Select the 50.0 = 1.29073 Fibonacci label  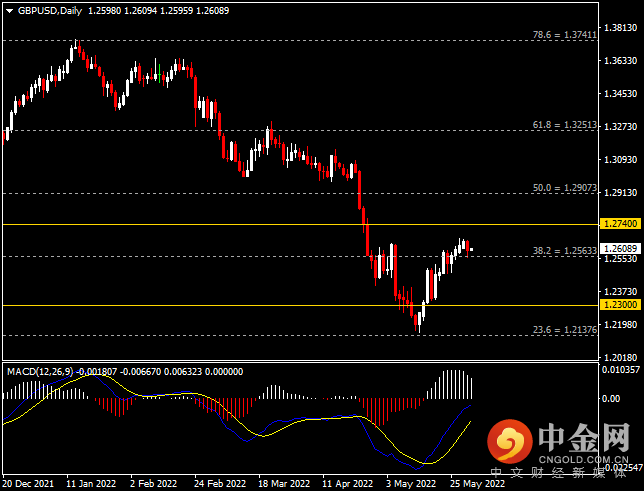pyautogui.click(x=565, y=188)
